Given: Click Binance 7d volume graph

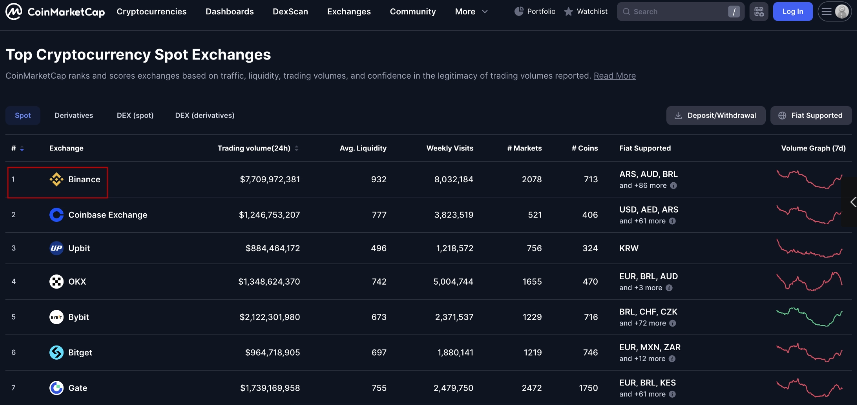Looking at the screenshot, I should [809, 179].
